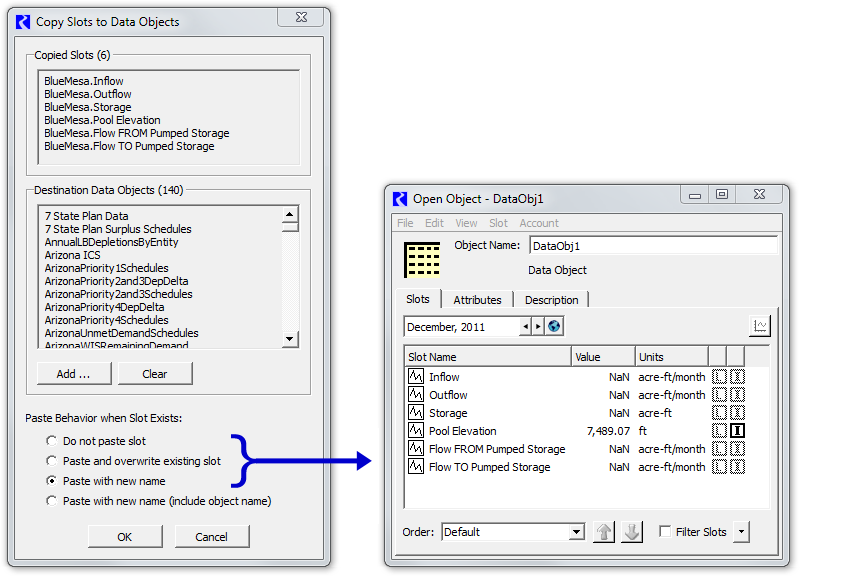841x576 pixels.
Task: Click the series slot icon beside Inflow
Action: click(x=416, y=376)
